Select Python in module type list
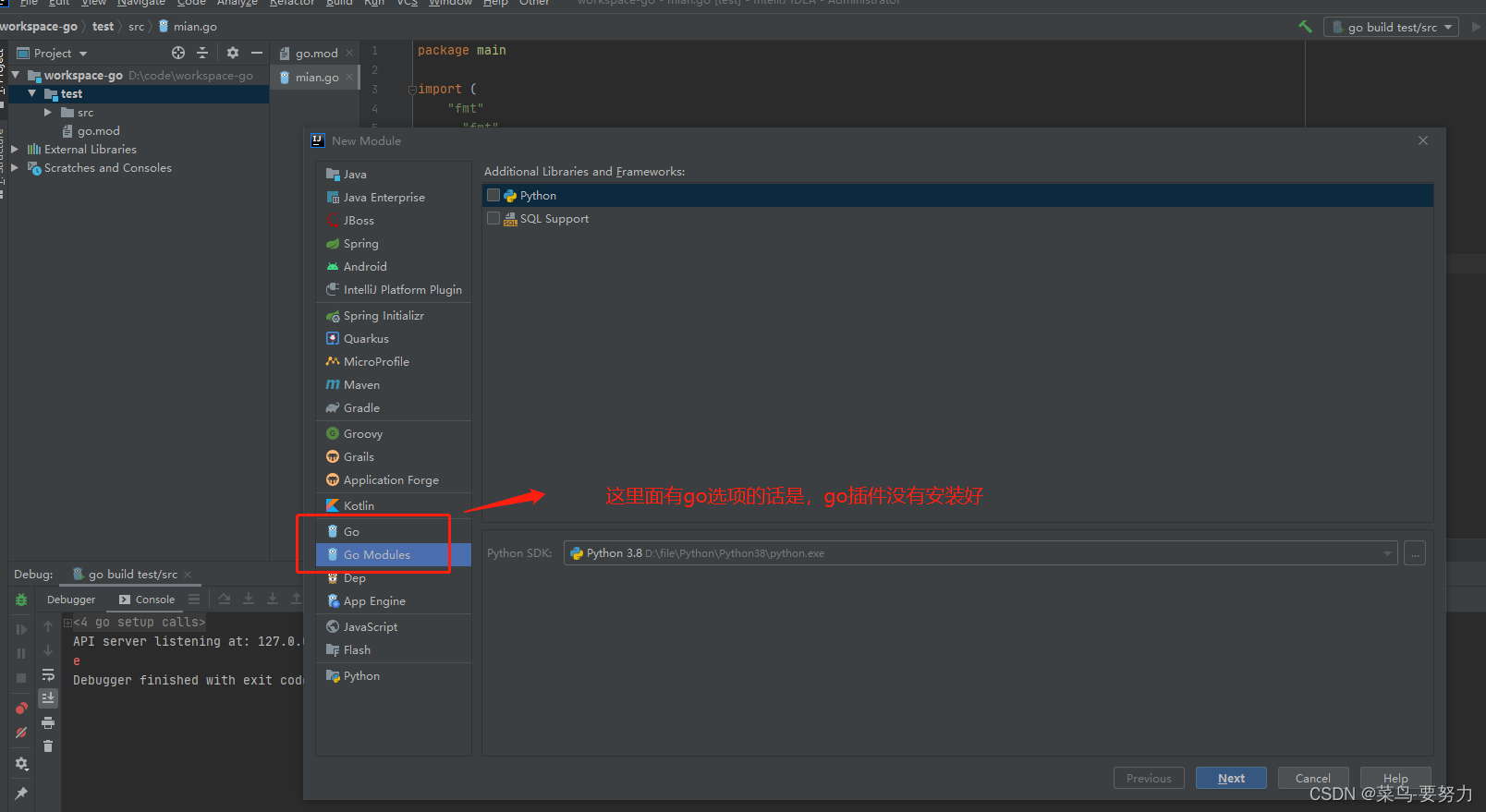The width and height of the screenshot is (1486, 812). coord(394,675)
